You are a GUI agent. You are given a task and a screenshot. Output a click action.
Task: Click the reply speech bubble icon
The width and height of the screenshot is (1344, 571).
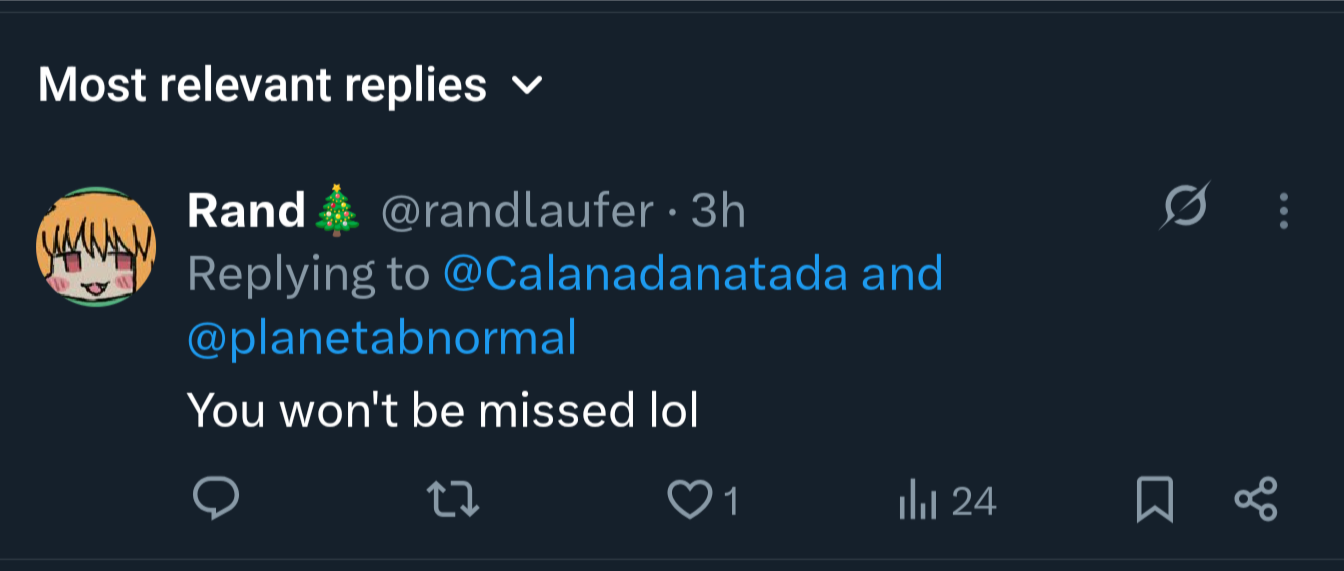(215, 498)
